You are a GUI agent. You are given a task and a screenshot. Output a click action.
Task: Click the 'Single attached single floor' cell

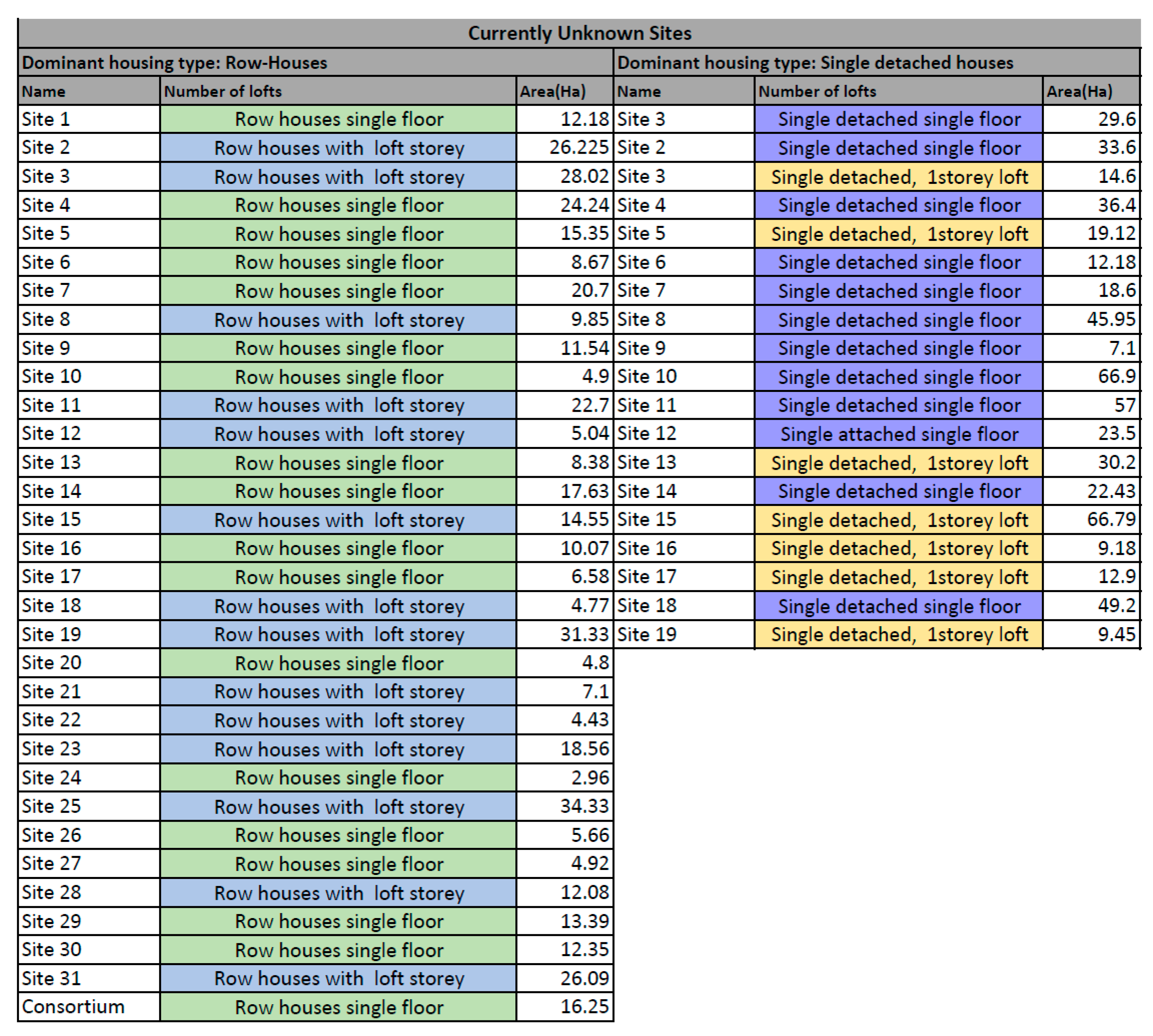[x=899, y=434]
